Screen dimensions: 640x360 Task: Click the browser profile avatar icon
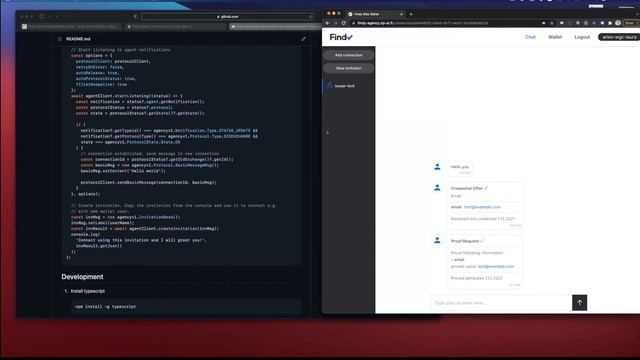[618, 23]
